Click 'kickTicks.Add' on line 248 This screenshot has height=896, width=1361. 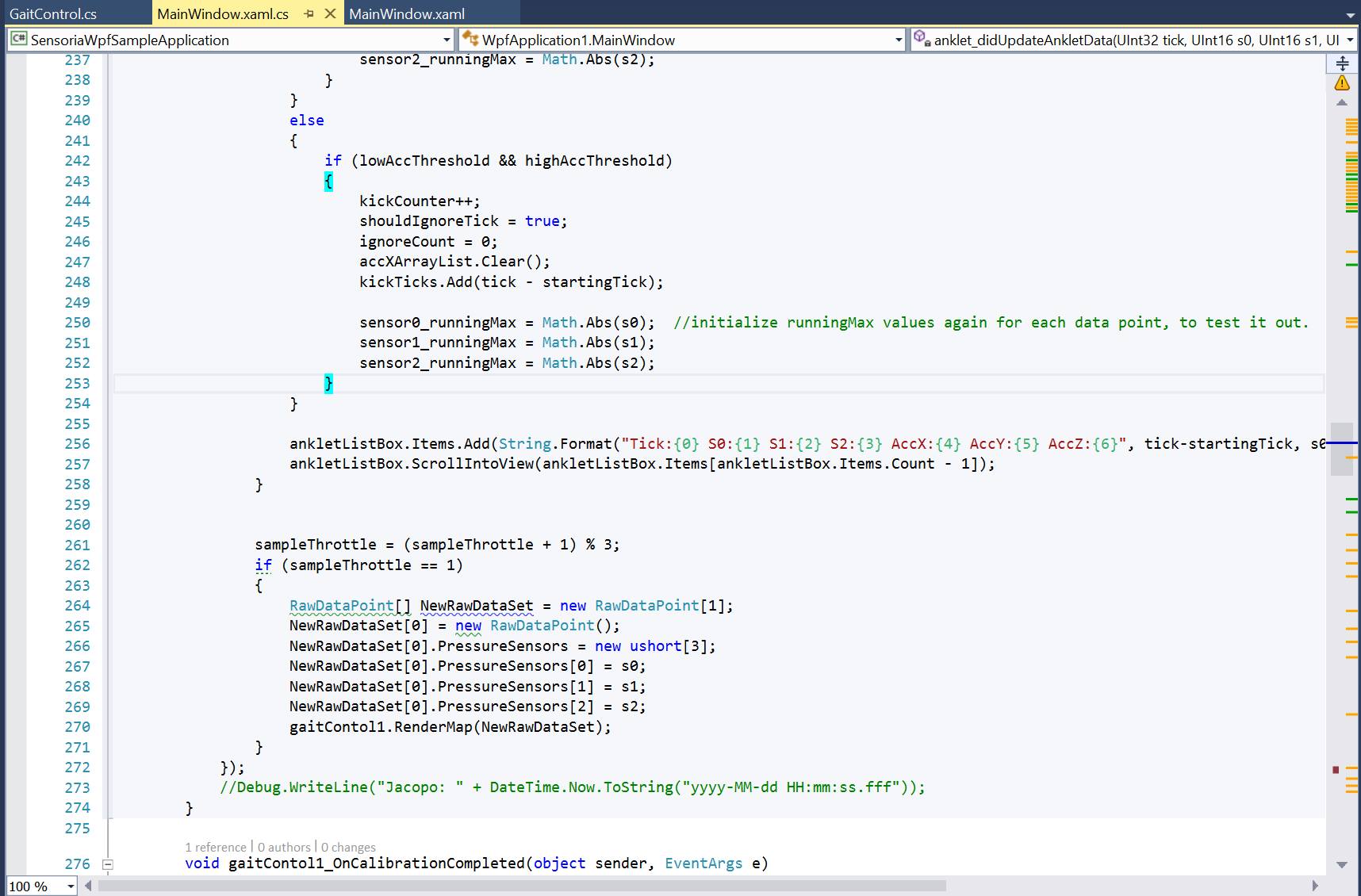(x=416, y=282)
